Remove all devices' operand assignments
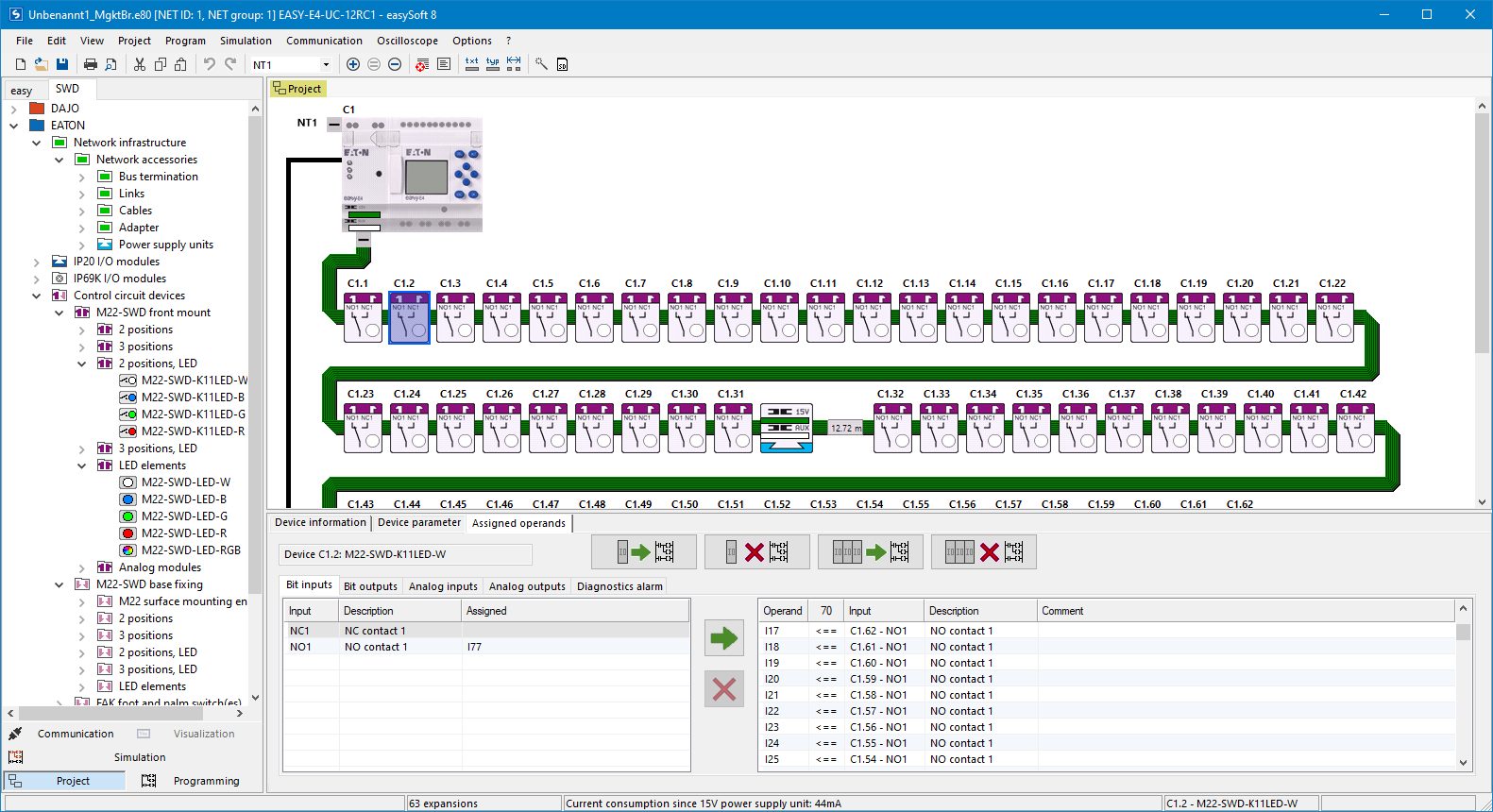The width and height of the screenshot is (1493, 812). (984, 552)
